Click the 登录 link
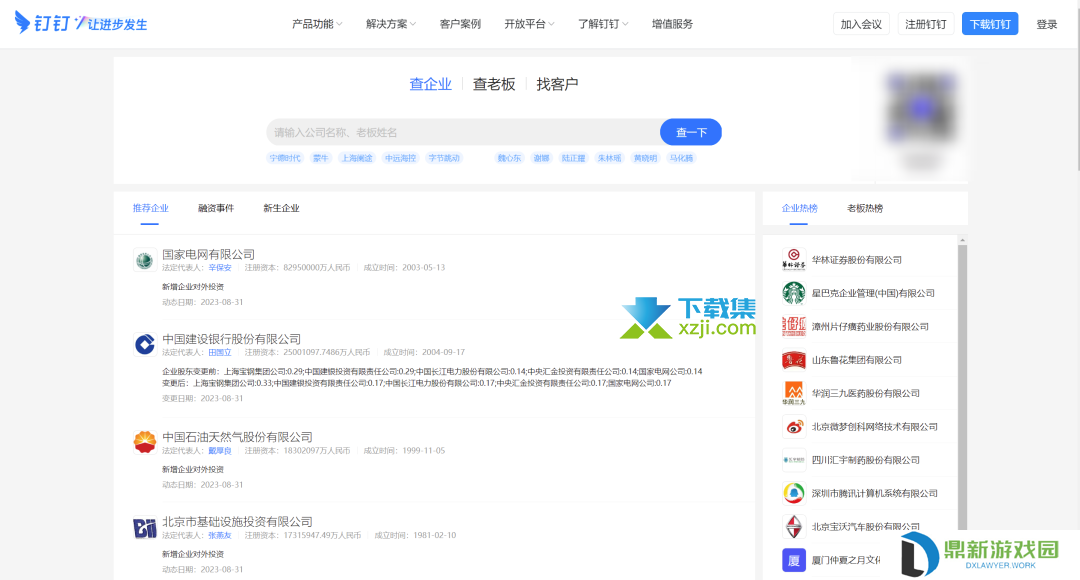Viewport: 1080px width, 580px height. pos(1046,24)
